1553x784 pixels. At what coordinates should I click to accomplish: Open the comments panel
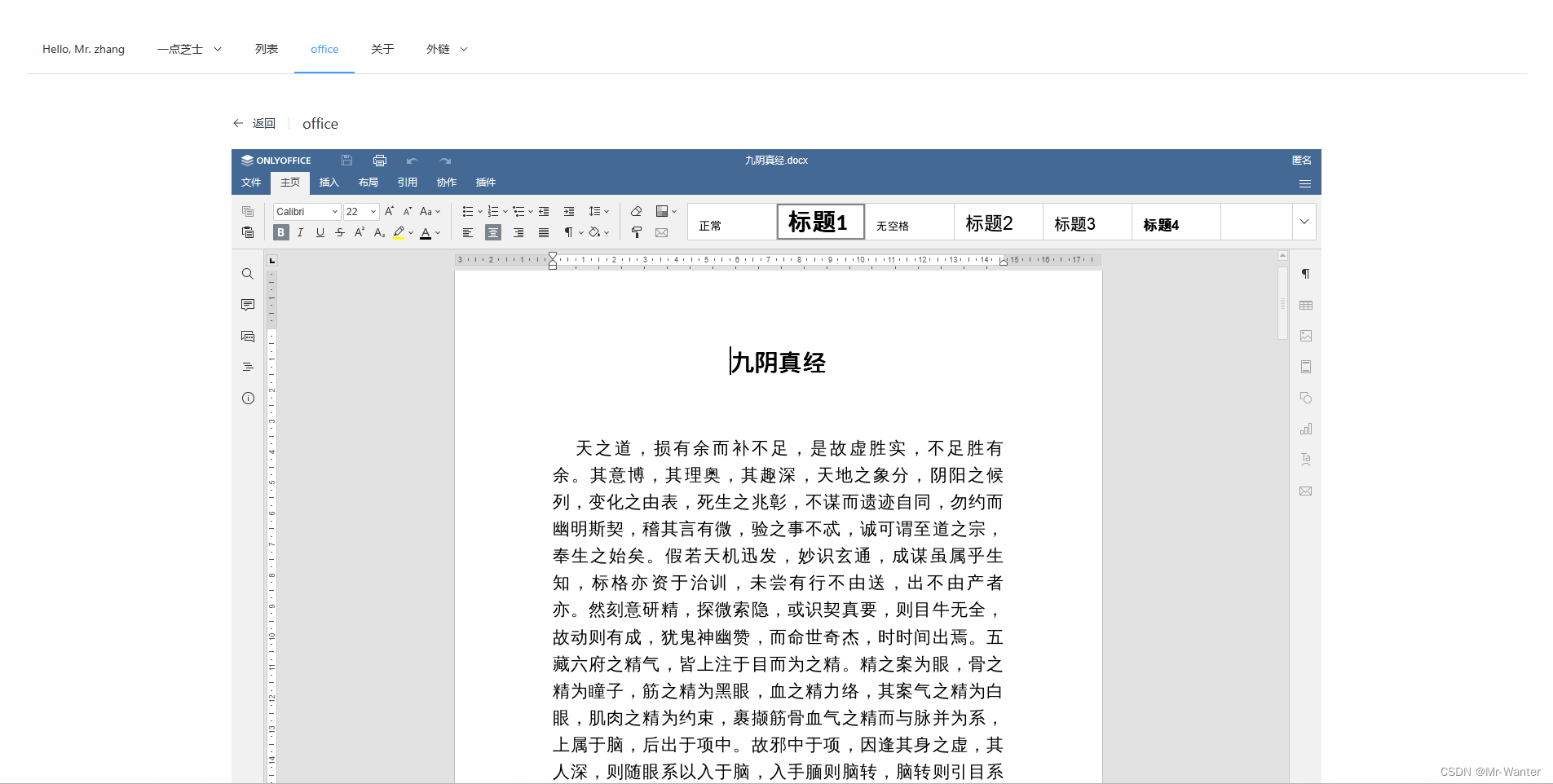pyautogui.click(x=247, y=305)
